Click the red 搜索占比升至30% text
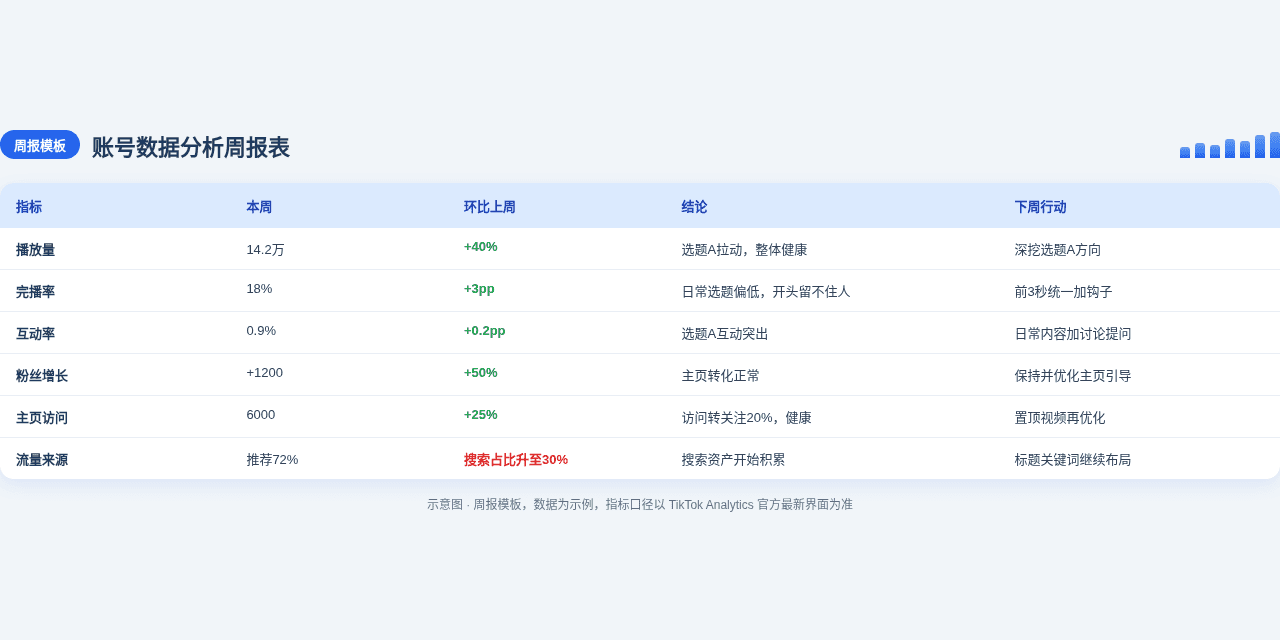 (516, 460)
